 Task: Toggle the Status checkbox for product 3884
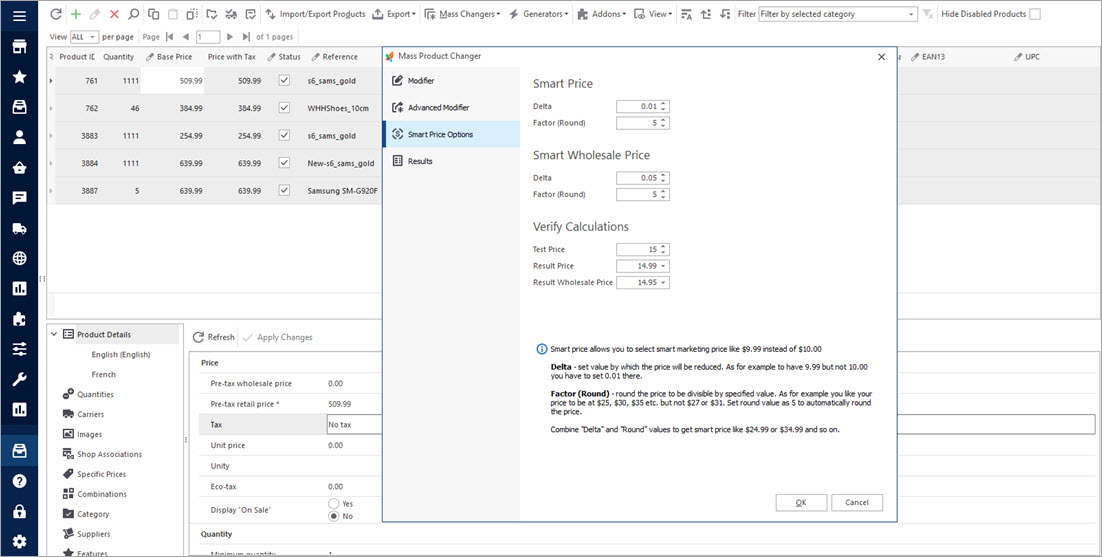click(284, 163)
